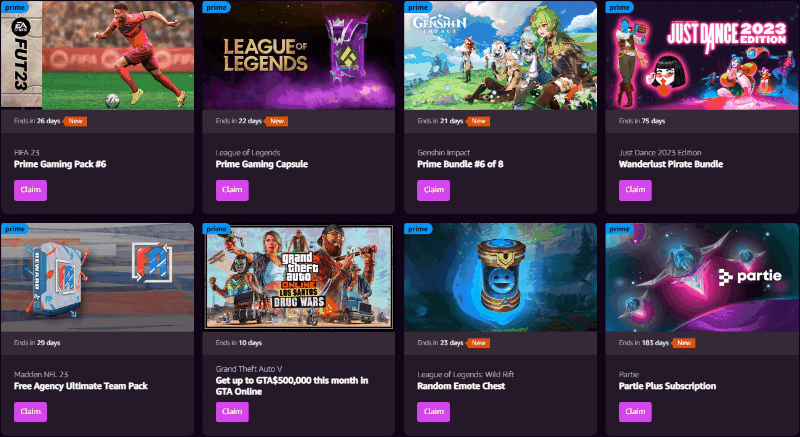Claim the Wanderlust Pirate Bundle
Screen dimensions: 800x437
tap(635, 190)
